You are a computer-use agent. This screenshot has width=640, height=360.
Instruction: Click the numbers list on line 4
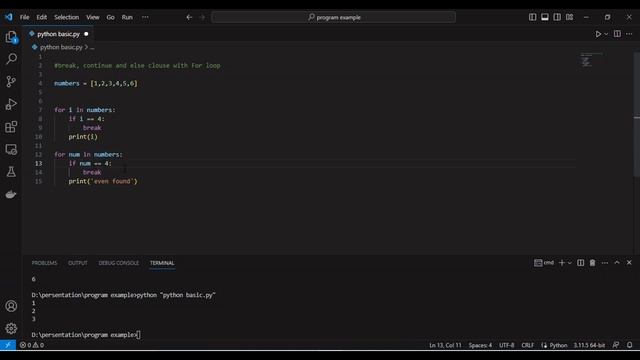pos(114,83)
